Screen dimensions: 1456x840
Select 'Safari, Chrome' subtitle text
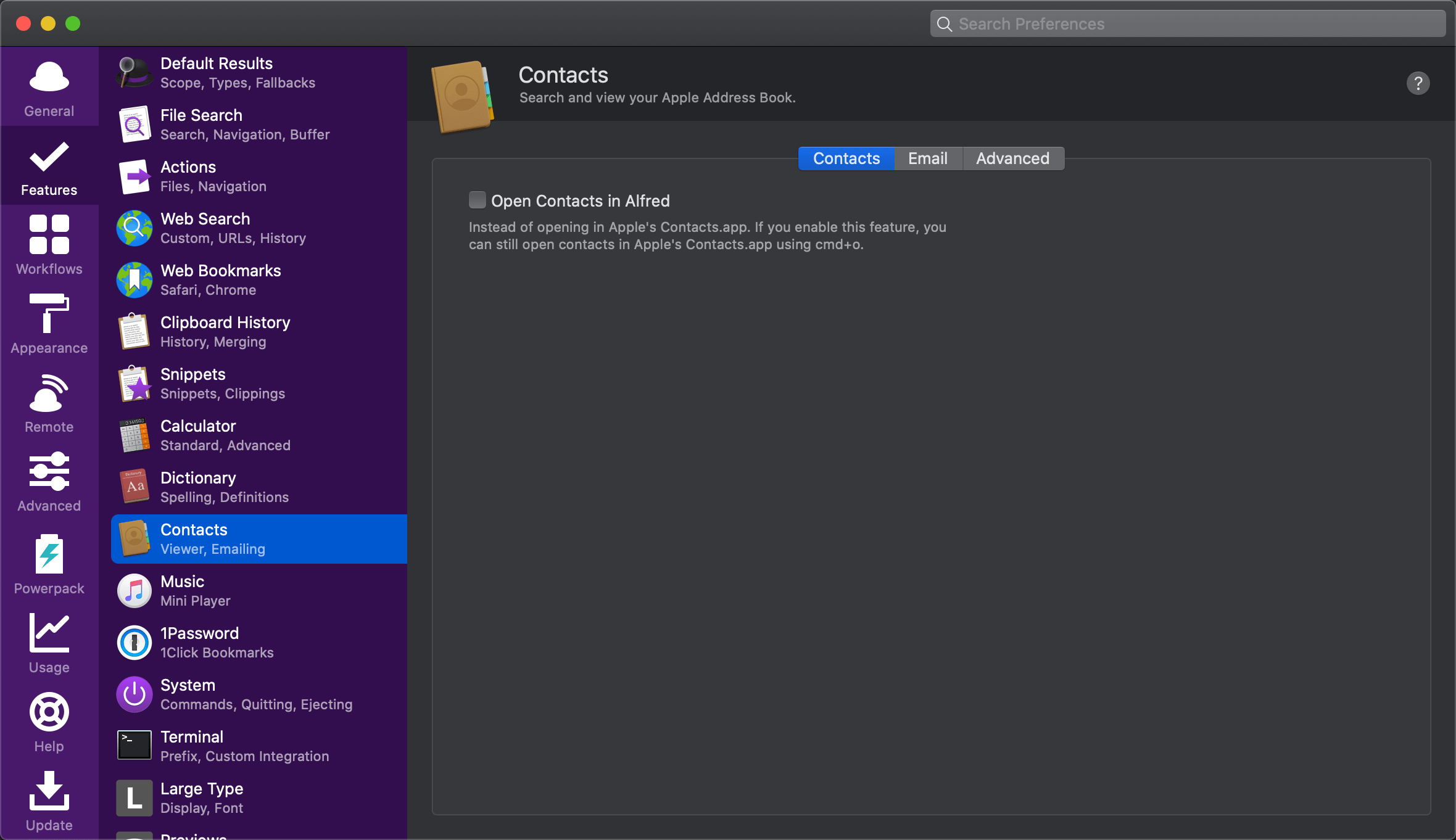click(x=208, y=290)
